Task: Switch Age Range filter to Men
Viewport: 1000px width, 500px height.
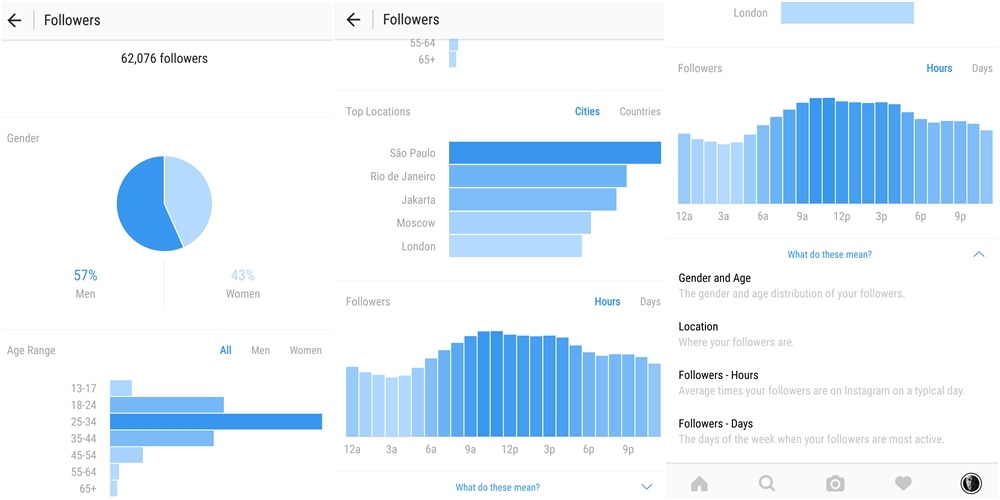Action: pos(260,351)
